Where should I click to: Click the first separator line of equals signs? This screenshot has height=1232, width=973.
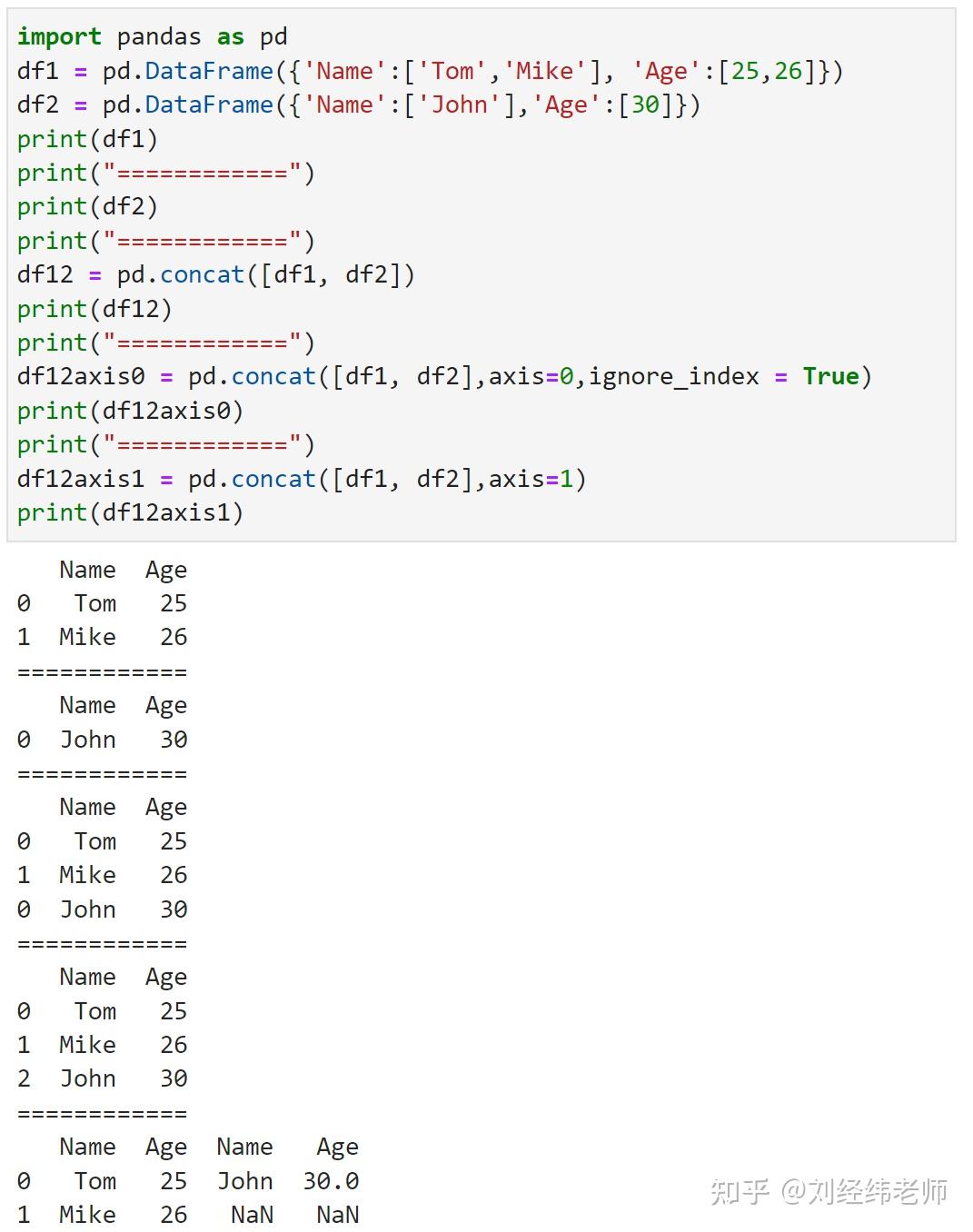click(x=100, y=671)
